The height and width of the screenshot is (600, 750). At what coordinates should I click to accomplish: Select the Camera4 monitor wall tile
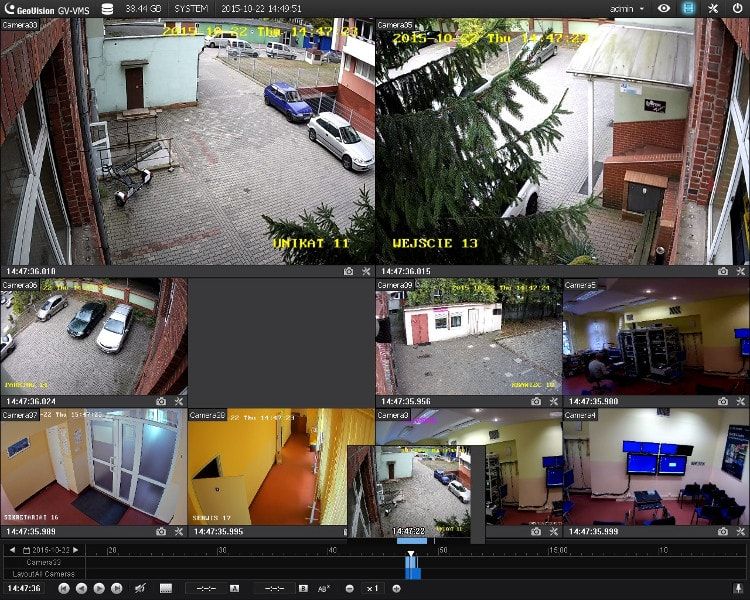[x=656, y=467]
